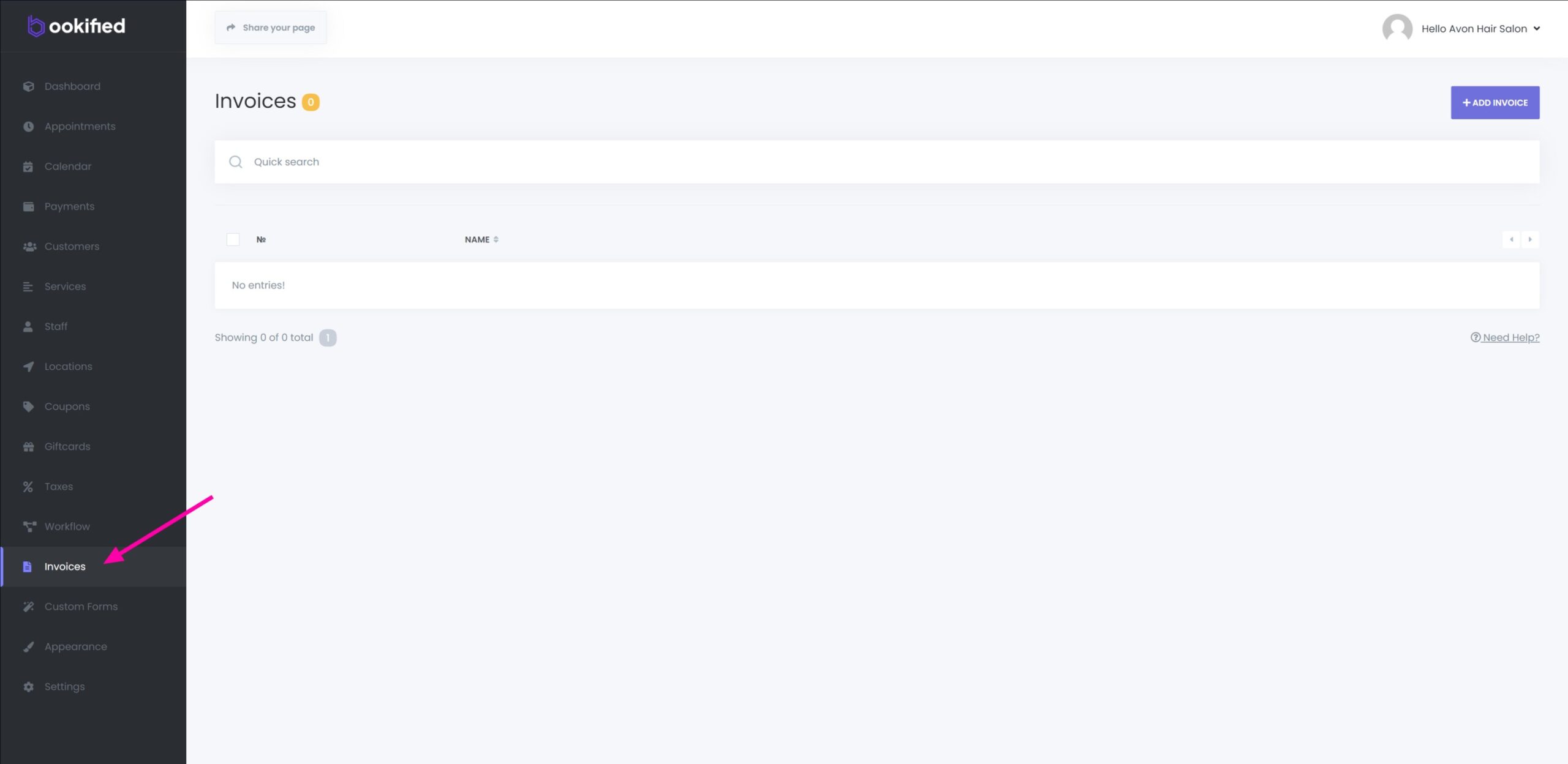Click the Taxes percent icon
Image resolution: width=1568 pixels, height=764 pixels.
(28, 487)
